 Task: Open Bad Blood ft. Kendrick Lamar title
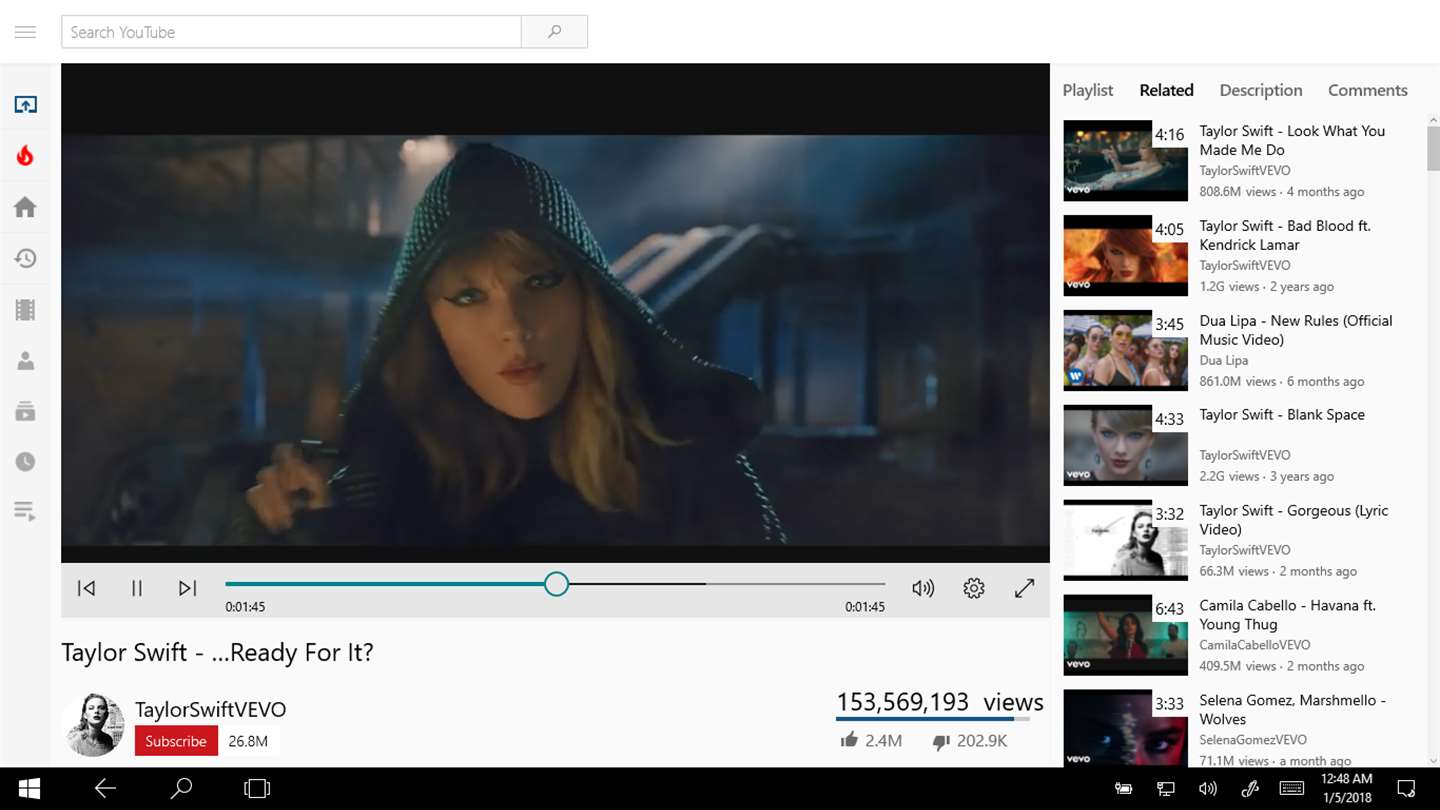(1284, 235)
